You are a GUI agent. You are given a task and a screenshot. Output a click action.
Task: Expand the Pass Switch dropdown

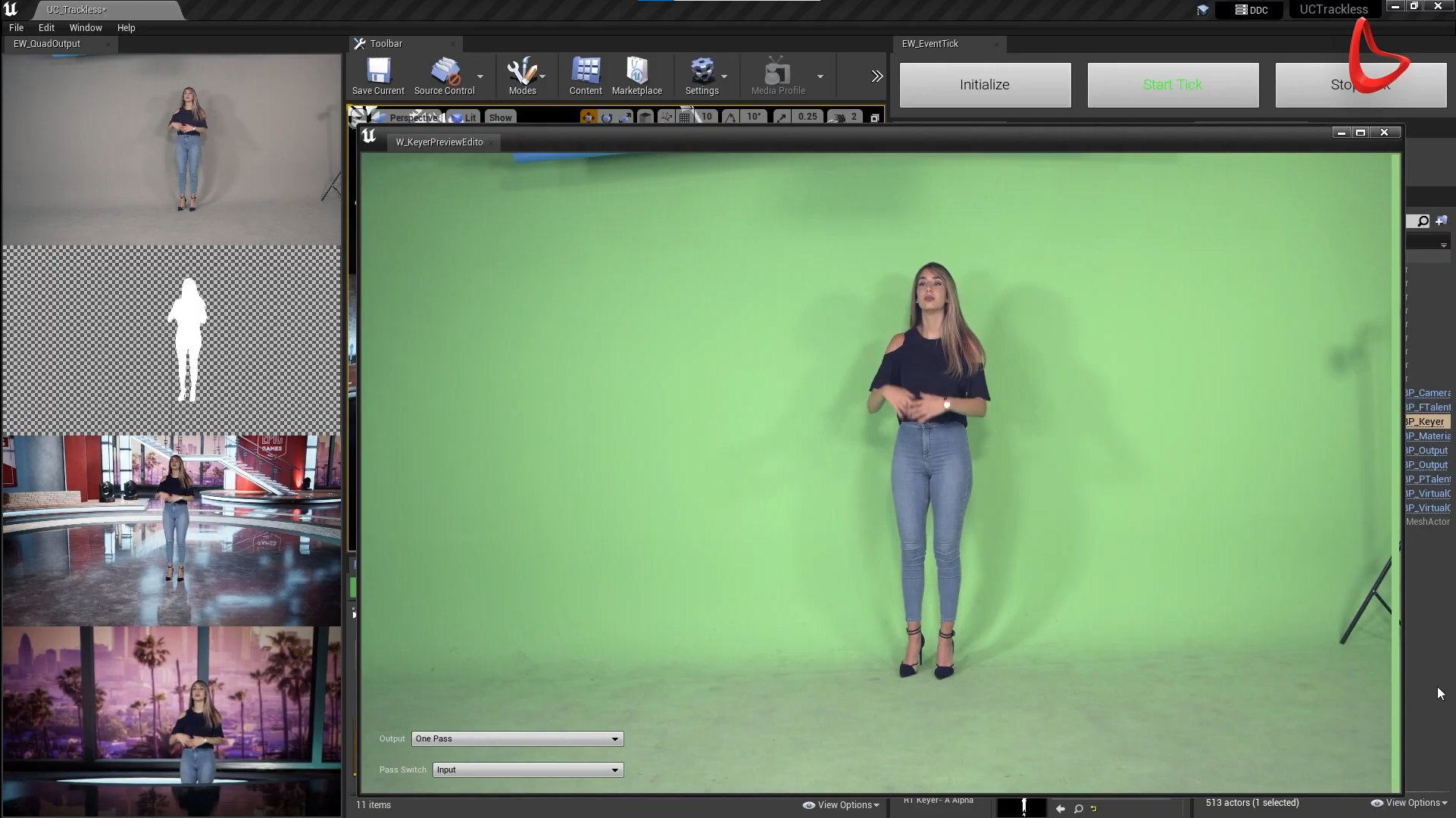[614, 769]
